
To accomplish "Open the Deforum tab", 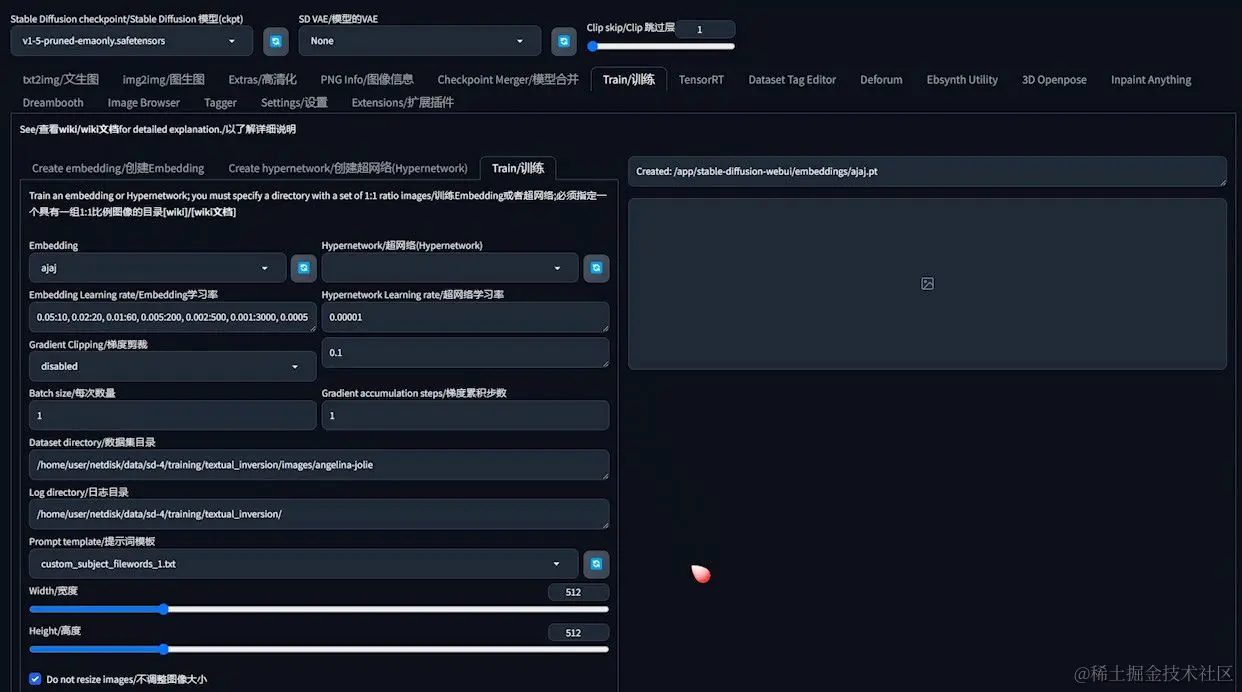I will click(x=881, y=80).
